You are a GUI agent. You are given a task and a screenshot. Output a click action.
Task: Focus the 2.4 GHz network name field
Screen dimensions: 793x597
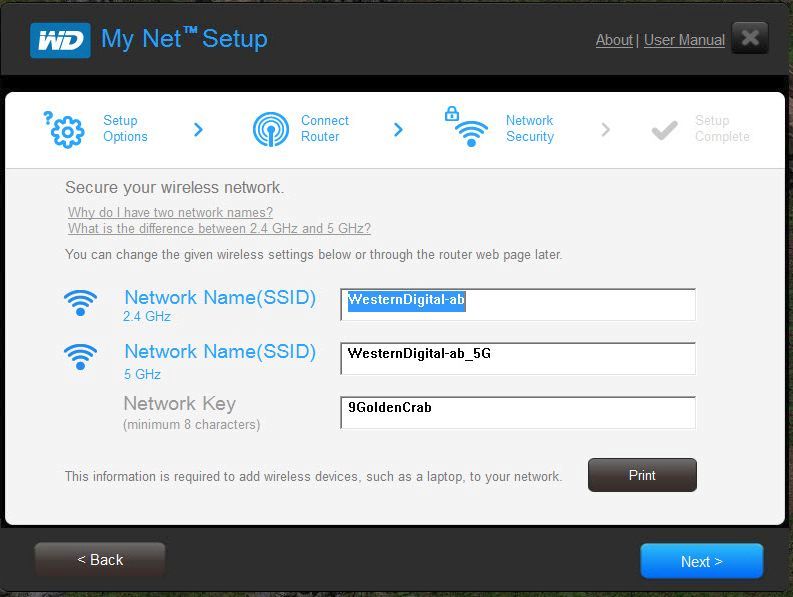[518, 305]
